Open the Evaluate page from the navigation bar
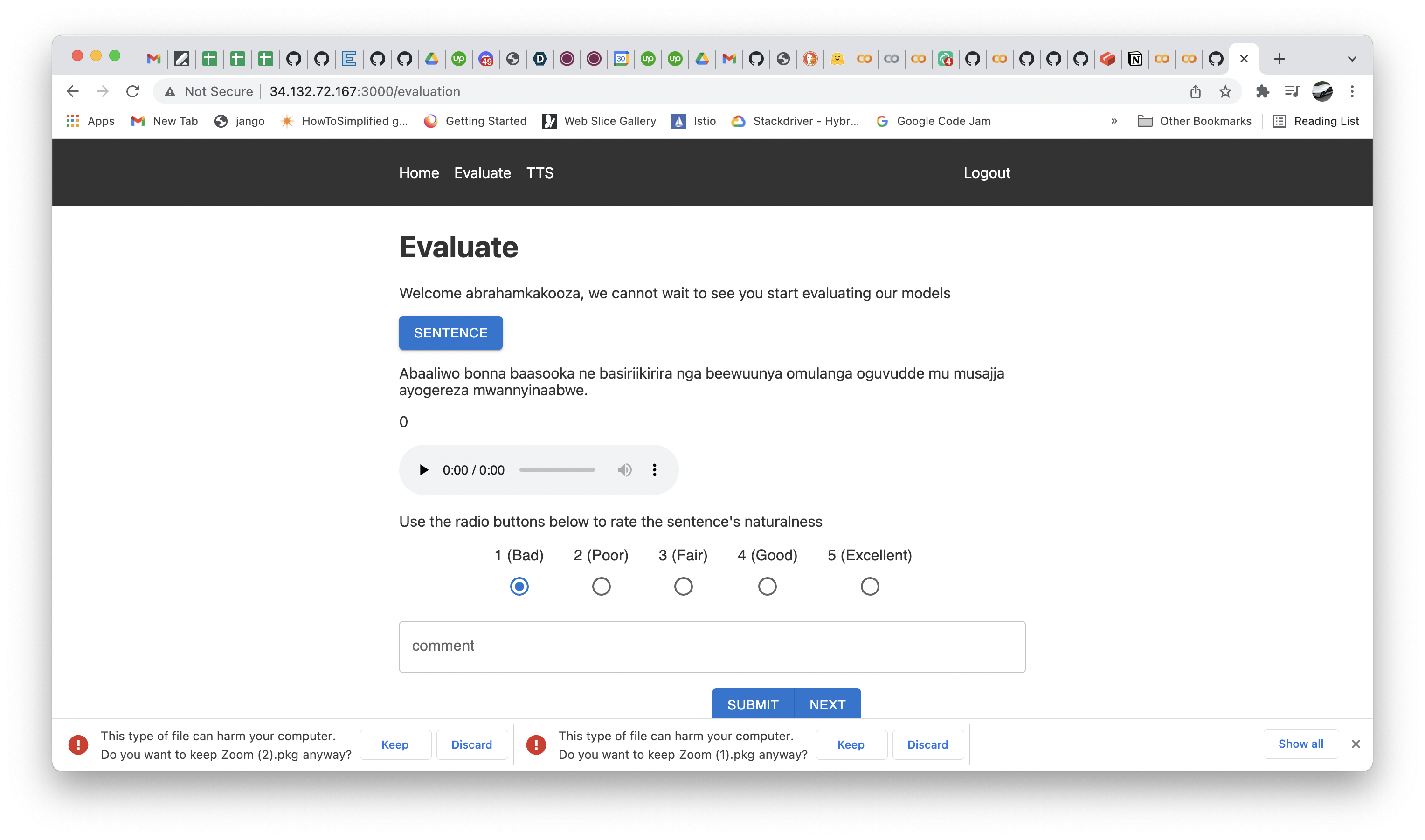1425x840 pixels. [482, 172]
